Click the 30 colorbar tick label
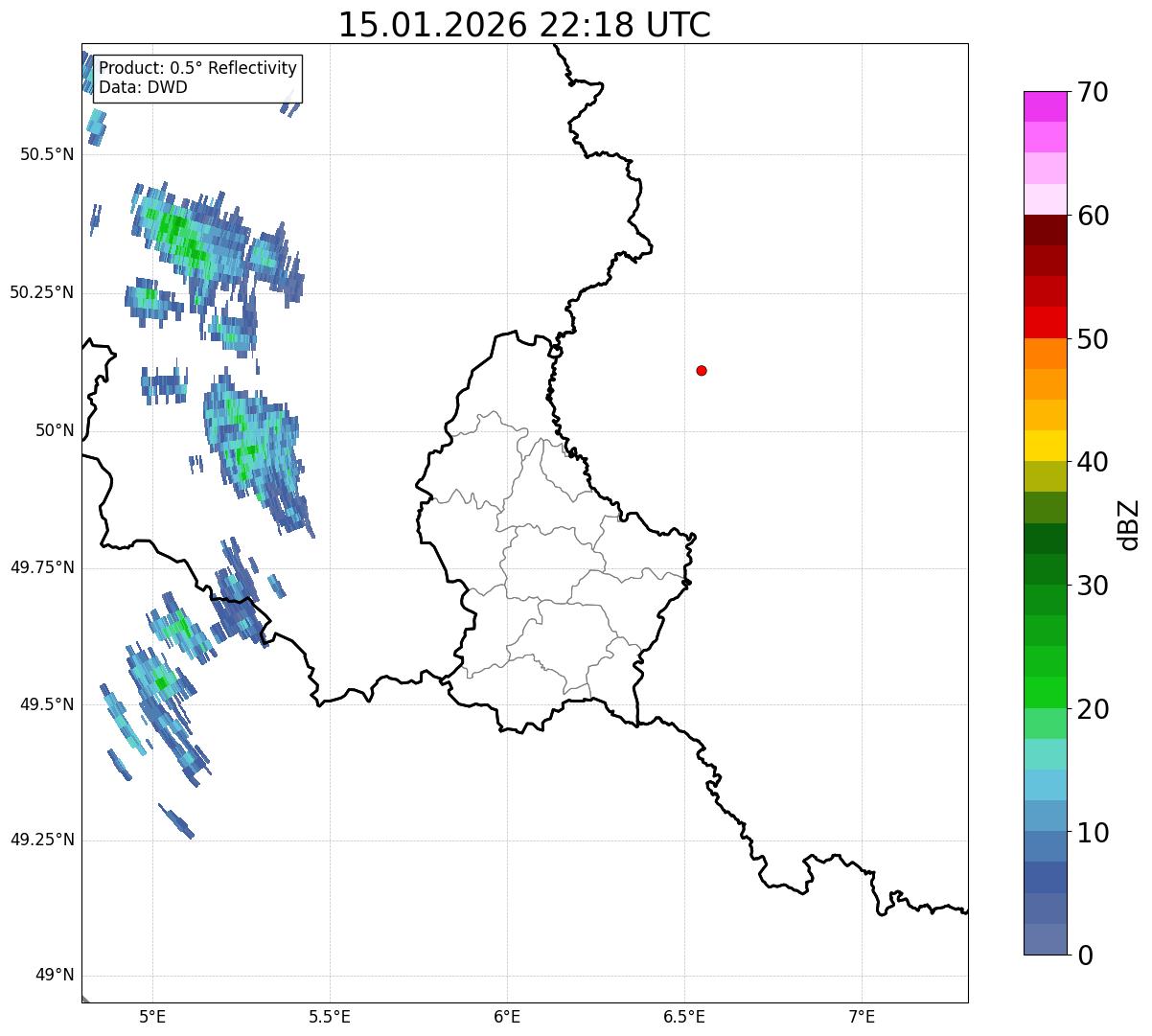1152x1036 pixels. 1093,586
